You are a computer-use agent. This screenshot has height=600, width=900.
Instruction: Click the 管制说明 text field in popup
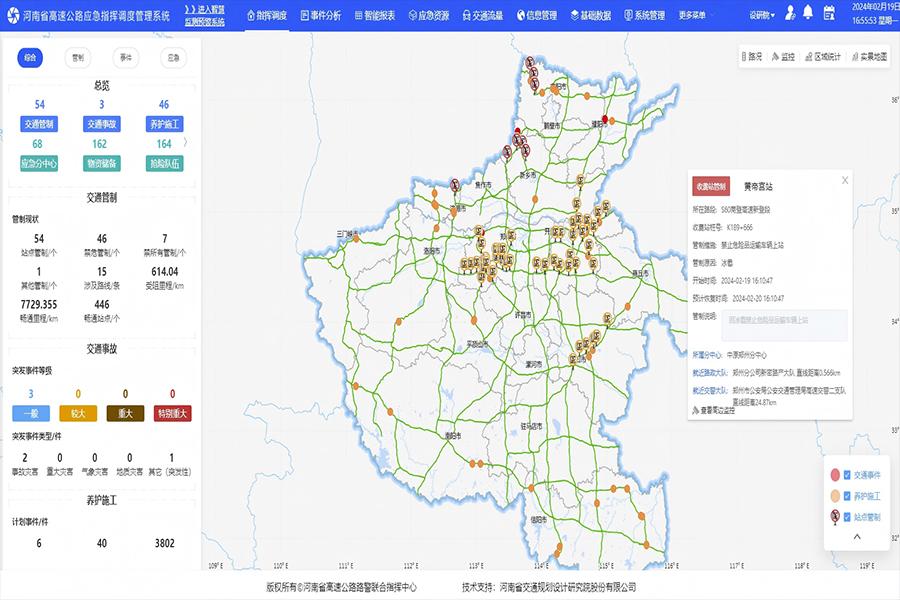tap(785, 326)
